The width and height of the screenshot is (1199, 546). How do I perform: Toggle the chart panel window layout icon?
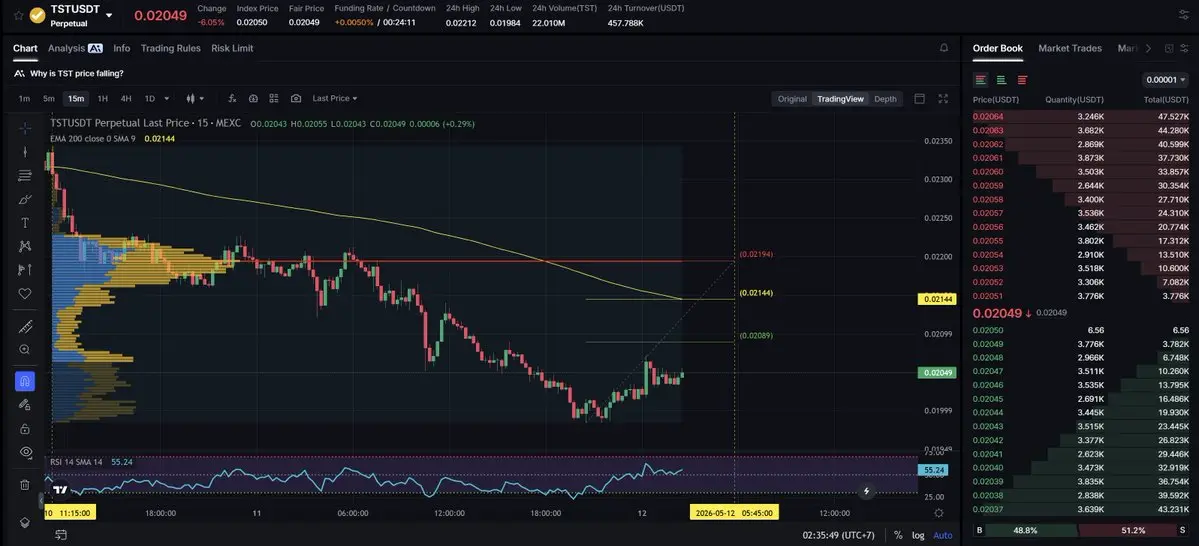[x=920, y=99]
